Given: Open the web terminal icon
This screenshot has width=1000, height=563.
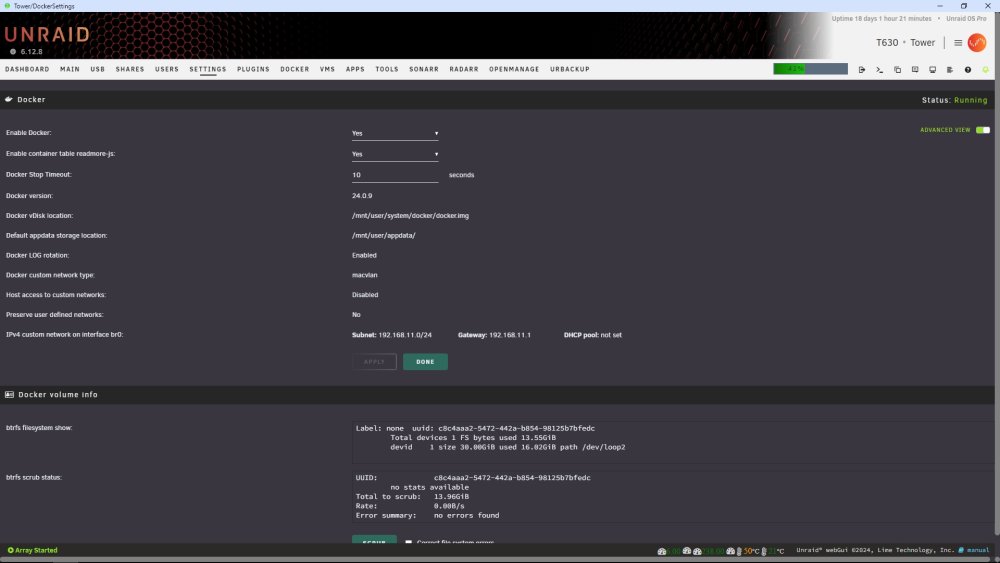Looking at the screenshot, I should click(x=879, y=69).
